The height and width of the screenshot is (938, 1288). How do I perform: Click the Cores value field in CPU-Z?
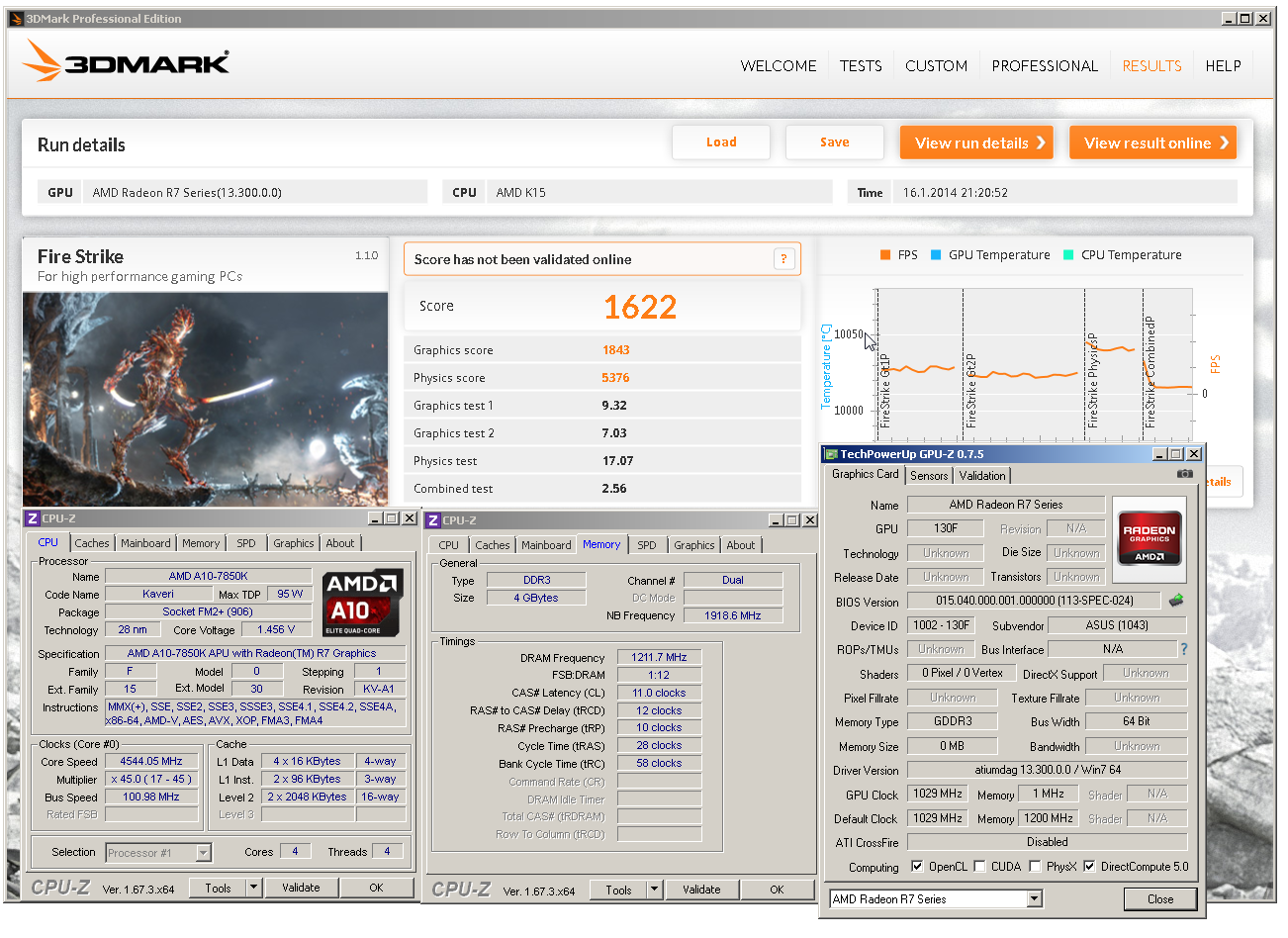pos(295,851)
